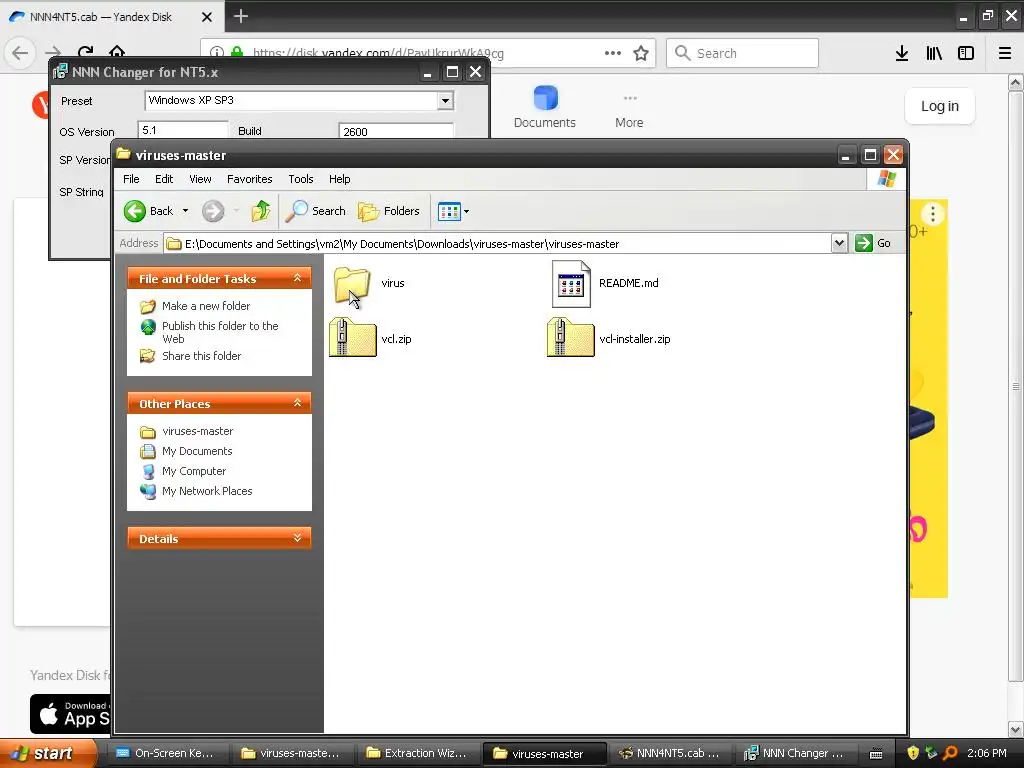Screen dimensions: 1024x768
Task: Click the magnifier tray icon
Action: point(950,753)
